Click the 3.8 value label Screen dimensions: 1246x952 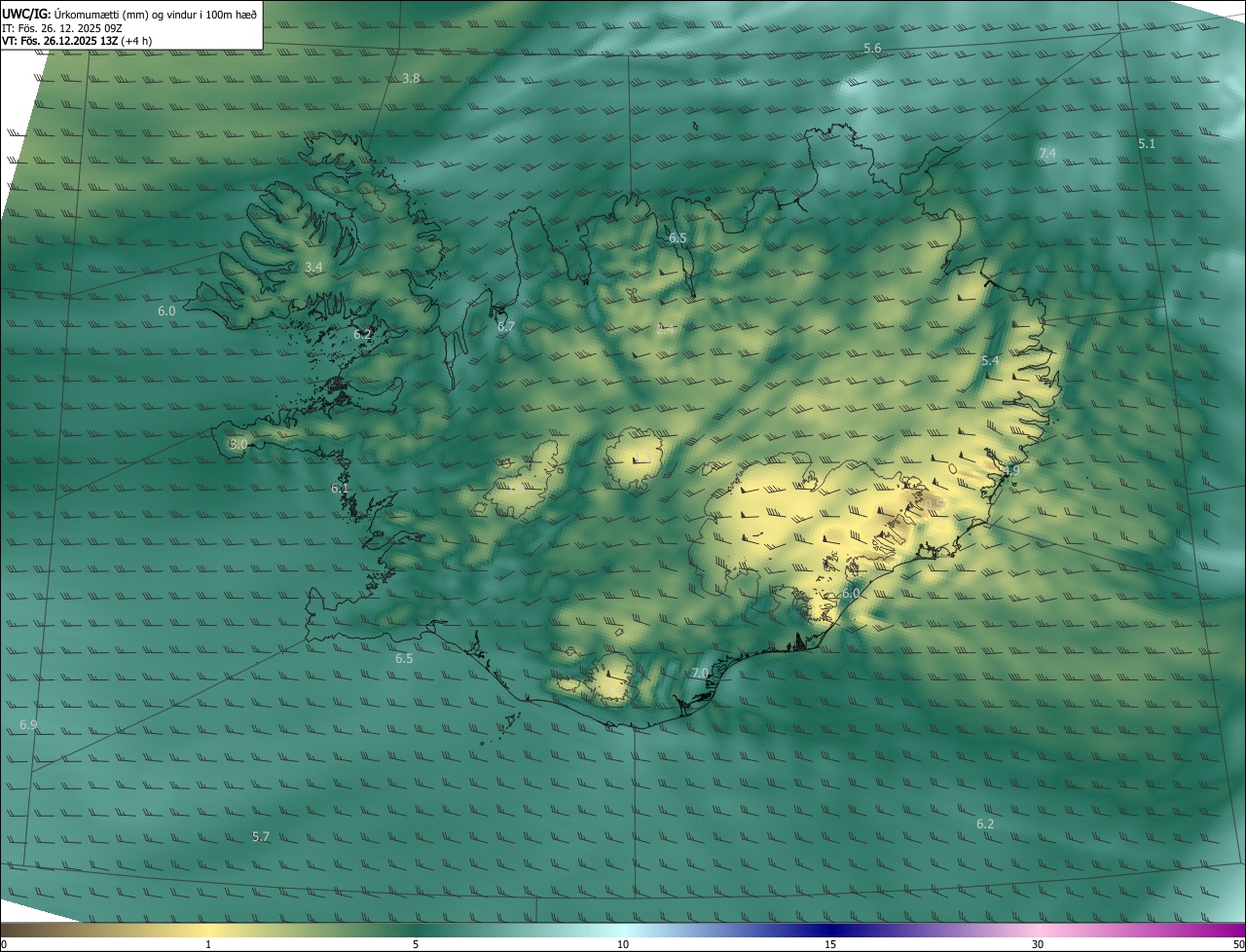point(411,79)
